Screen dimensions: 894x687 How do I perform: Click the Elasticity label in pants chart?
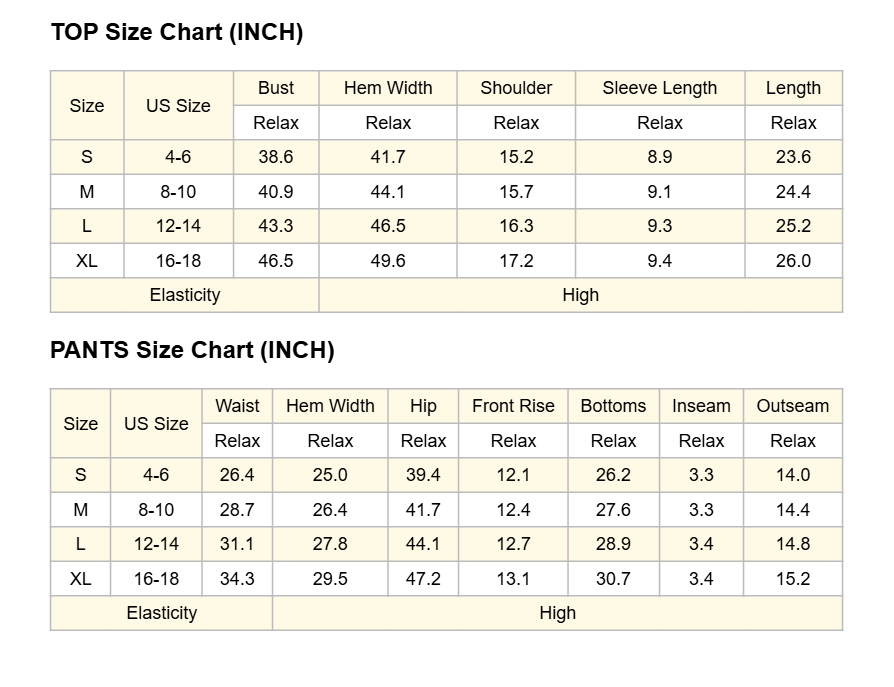coord(162,613)
